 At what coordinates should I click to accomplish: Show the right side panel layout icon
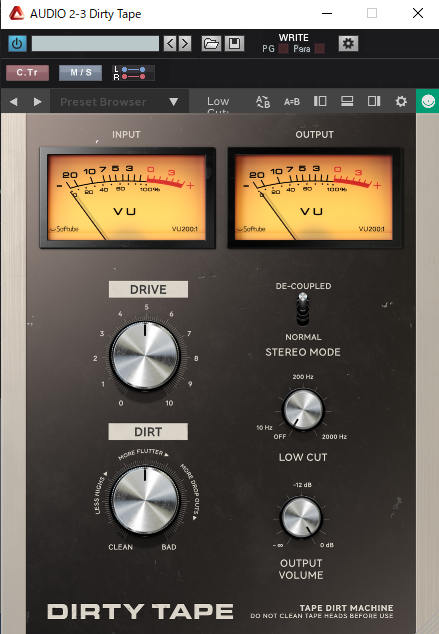point(374,101)
